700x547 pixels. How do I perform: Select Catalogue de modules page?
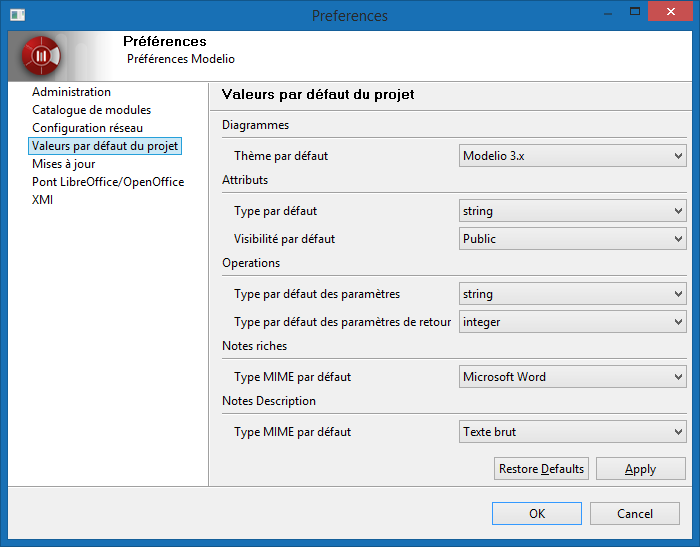[x=92, y=110]
